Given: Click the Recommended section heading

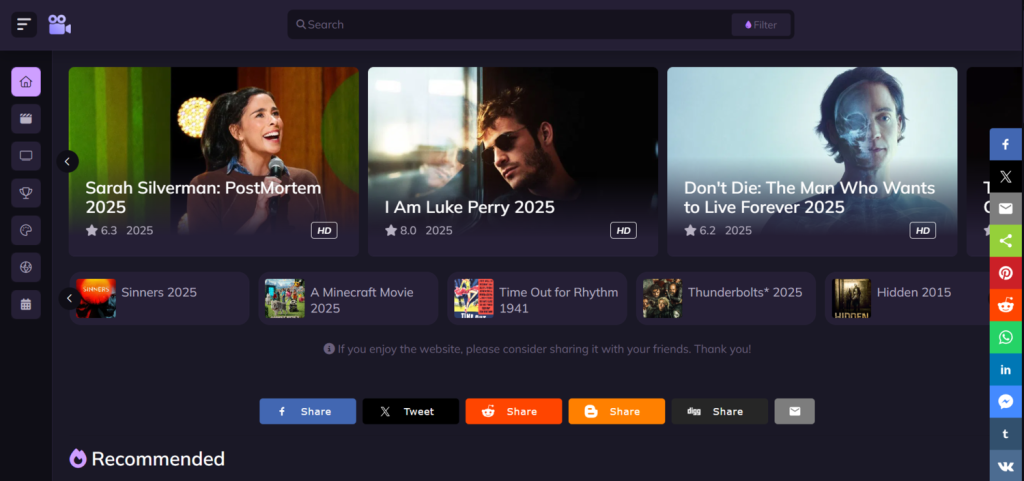Looking at the screenshot, I should [158, 459].
